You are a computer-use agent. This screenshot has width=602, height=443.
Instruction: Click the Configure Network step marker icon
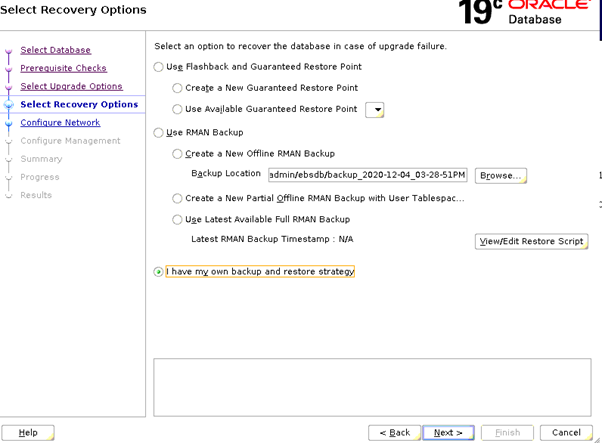(8, 123)
